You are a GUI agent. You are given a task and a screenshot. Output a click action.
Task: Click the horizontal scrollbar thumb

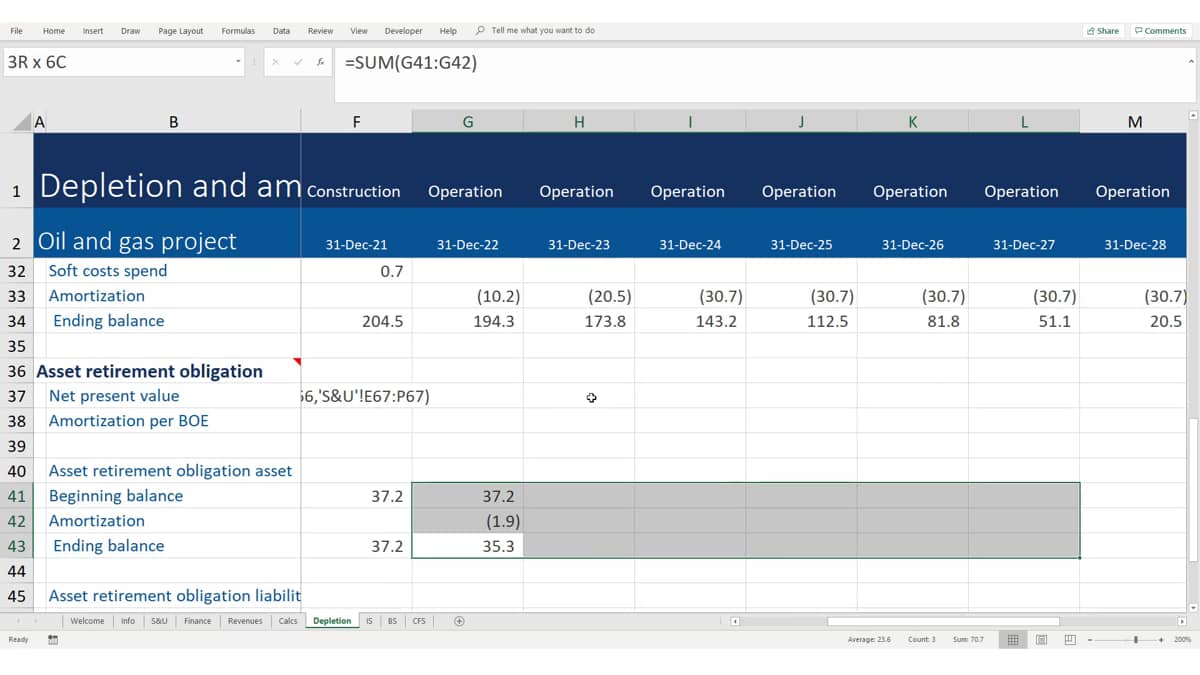(943, 621)
